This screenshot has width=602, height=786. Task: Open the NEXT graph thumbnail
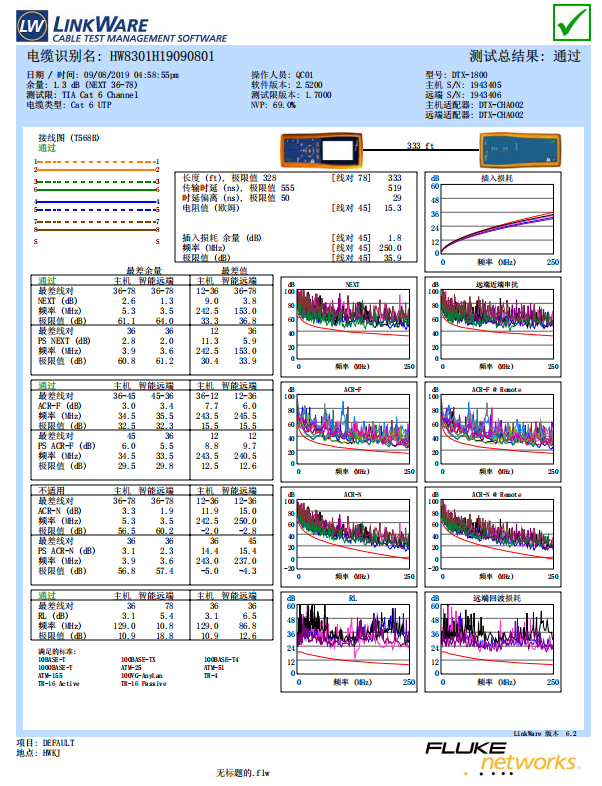(x=349, y=327)
